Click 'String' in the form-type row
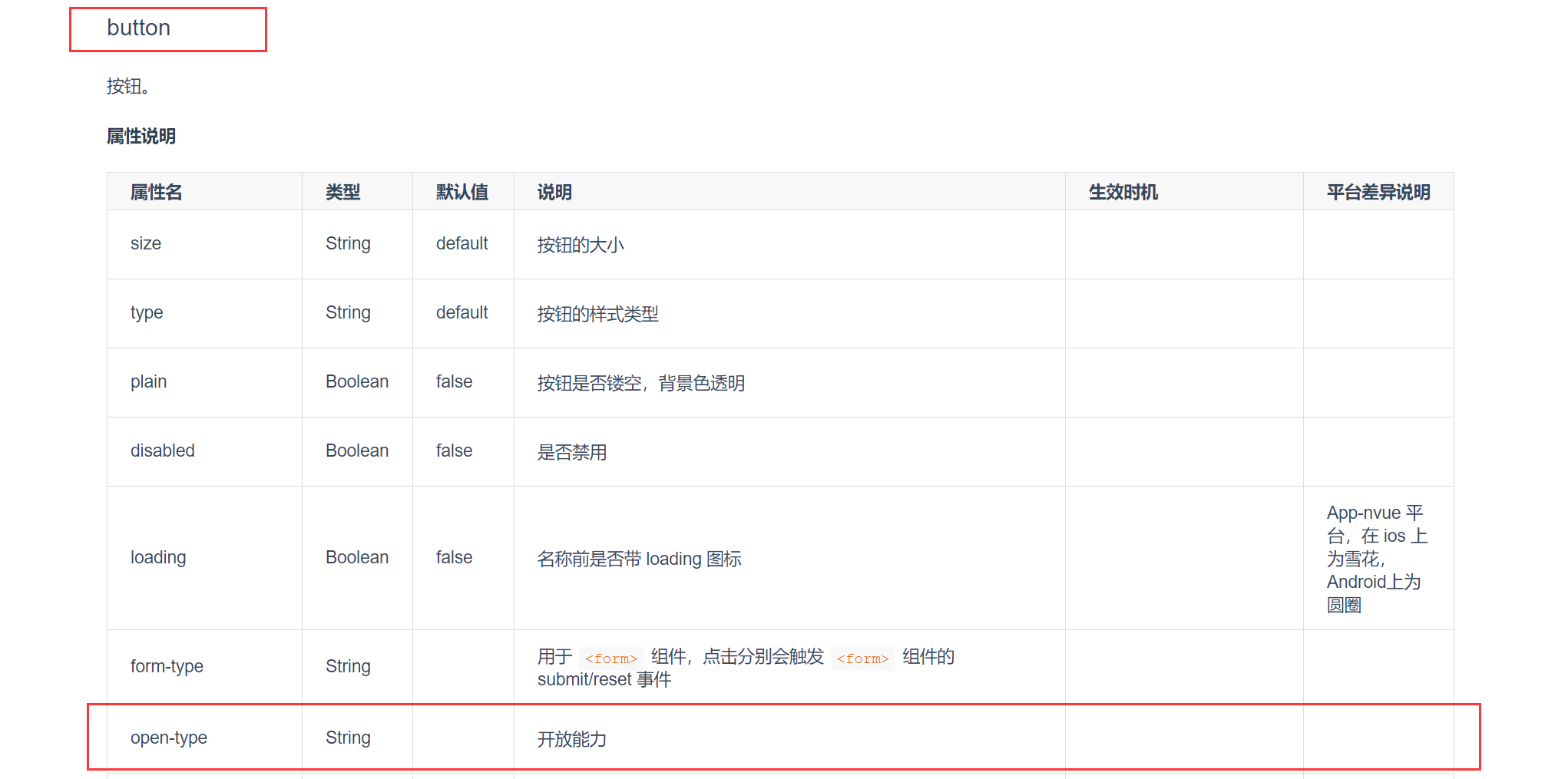The width and height of the screenshot is (1568, 779). coord(348,666)
